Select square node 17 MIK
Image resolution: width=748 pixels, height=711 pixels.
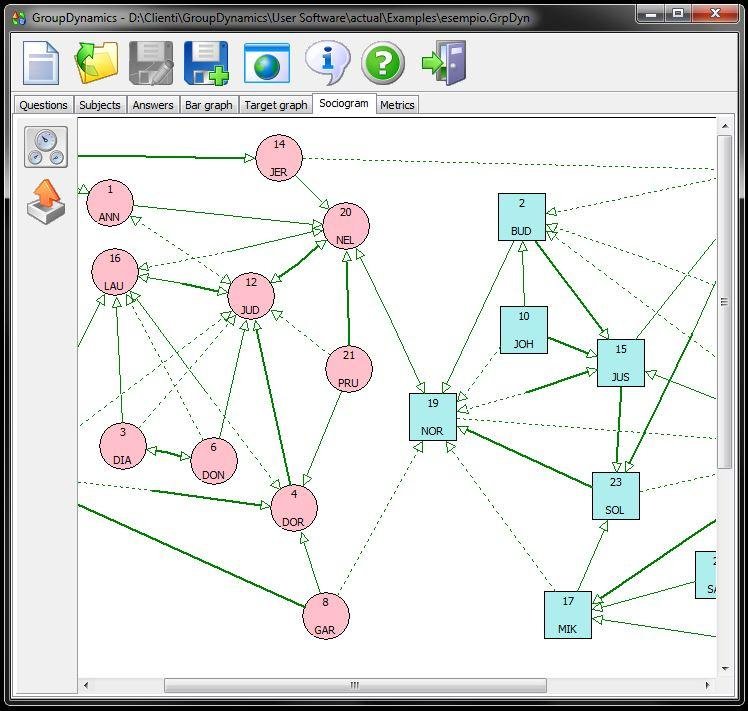[x=568, y=615]
